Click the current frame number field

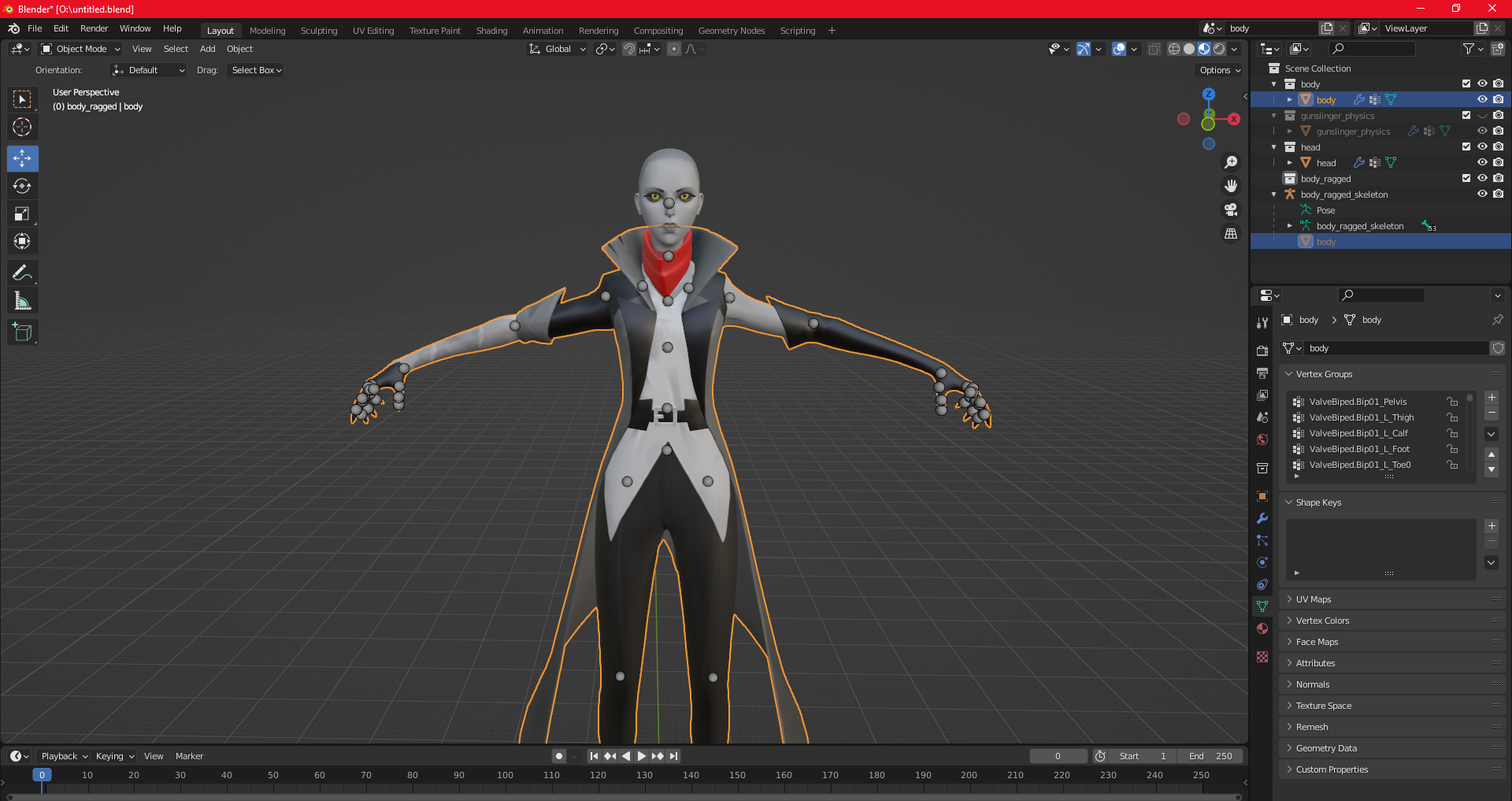point(1058,756)
